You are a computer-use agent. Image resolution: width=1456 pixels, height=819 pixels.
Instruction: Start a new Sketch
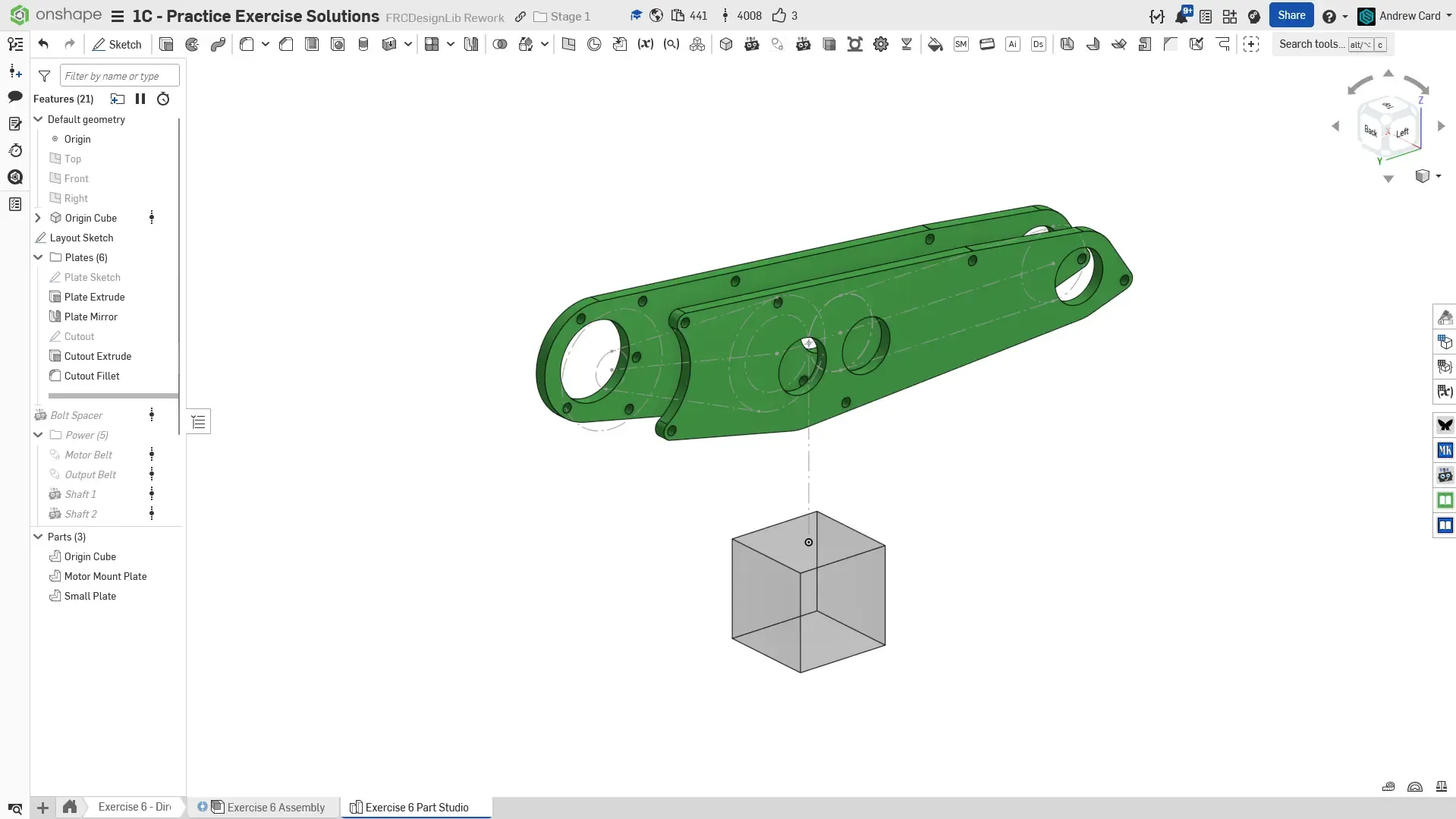click(117, 44)
